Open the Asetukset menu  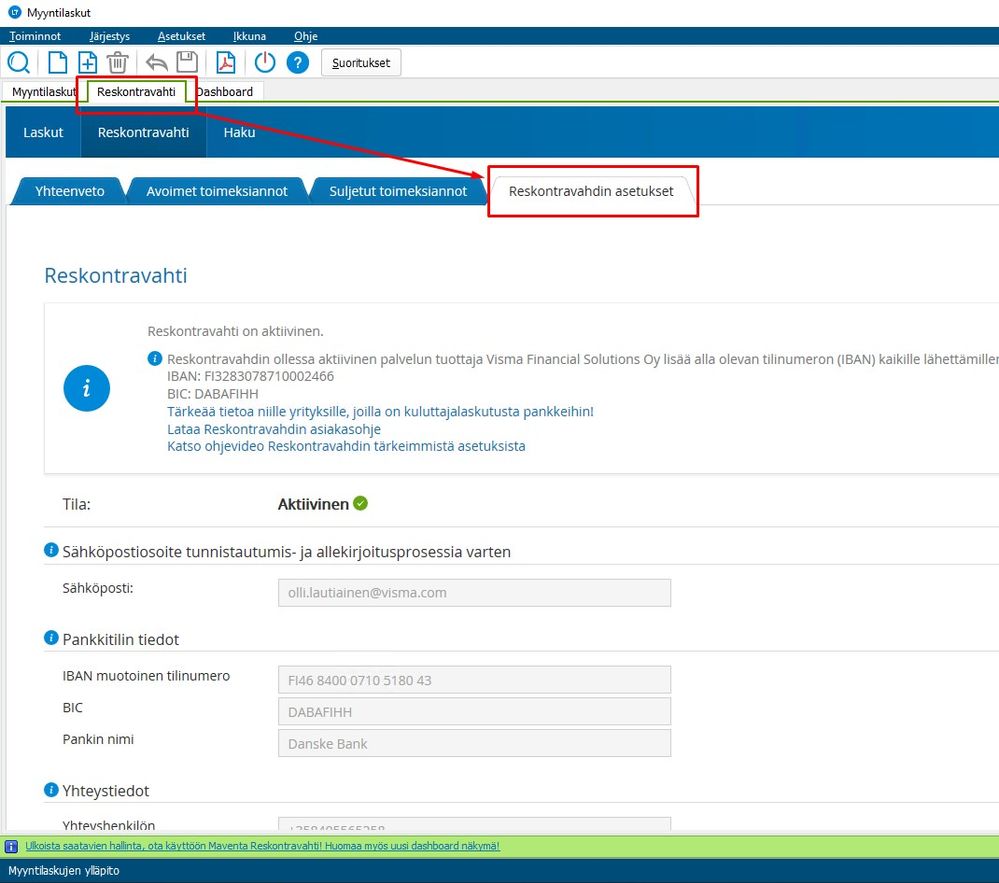pos(182,36)
